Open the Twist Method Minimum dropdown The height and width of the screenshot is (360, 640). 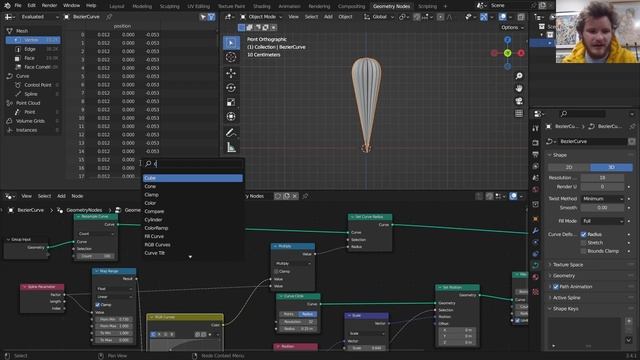(602, 199)
